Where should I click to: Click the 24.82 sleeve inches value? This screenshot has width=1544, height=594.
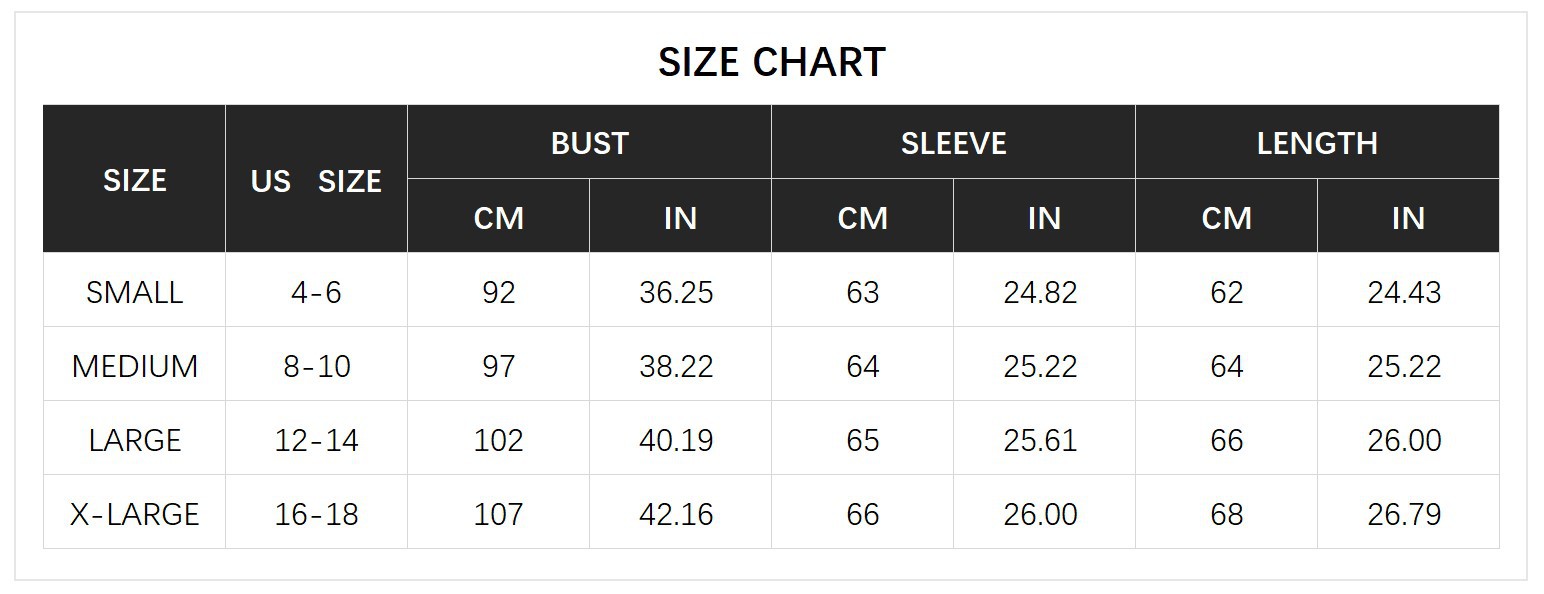(1040, 292)
